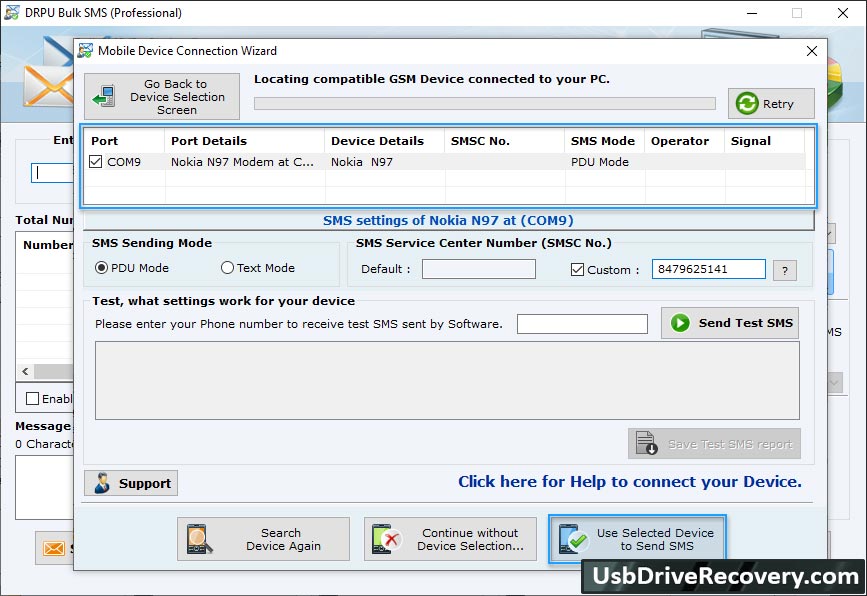Viewport: 867px width, 596px height.
Task: Toggle the Enable checkbox in the main window
Action: coord(33,399)
